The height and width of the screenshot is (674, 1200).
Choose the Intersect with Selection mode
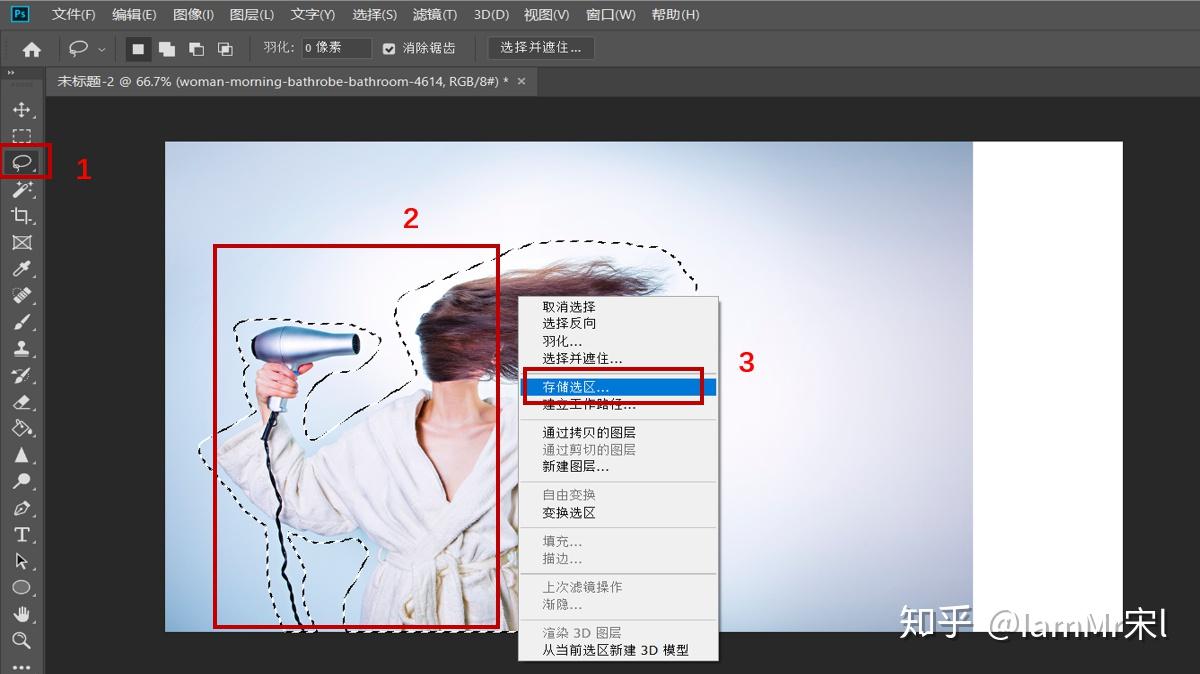tap(225, 48)
